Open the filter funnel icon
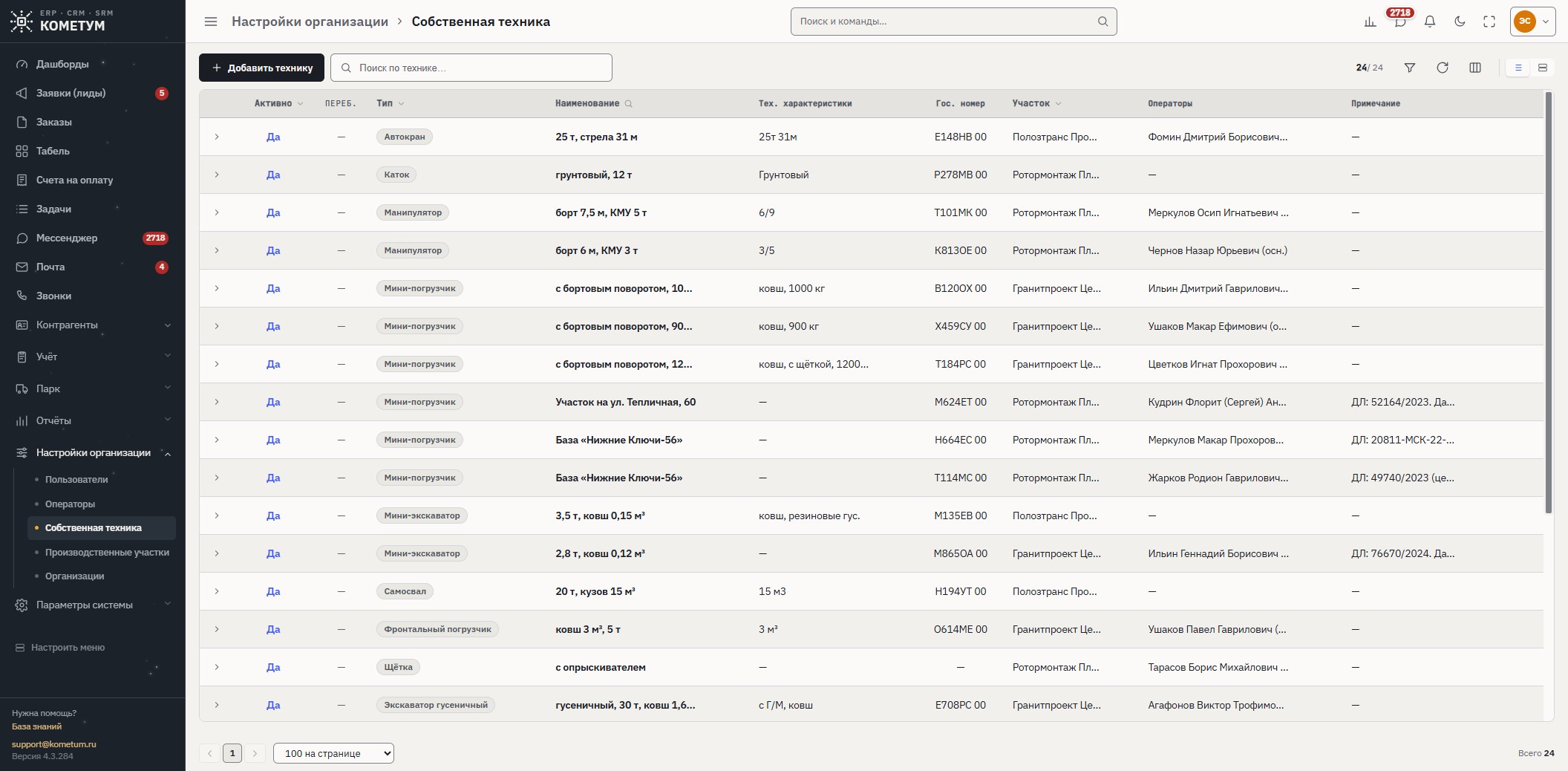 1410,68
